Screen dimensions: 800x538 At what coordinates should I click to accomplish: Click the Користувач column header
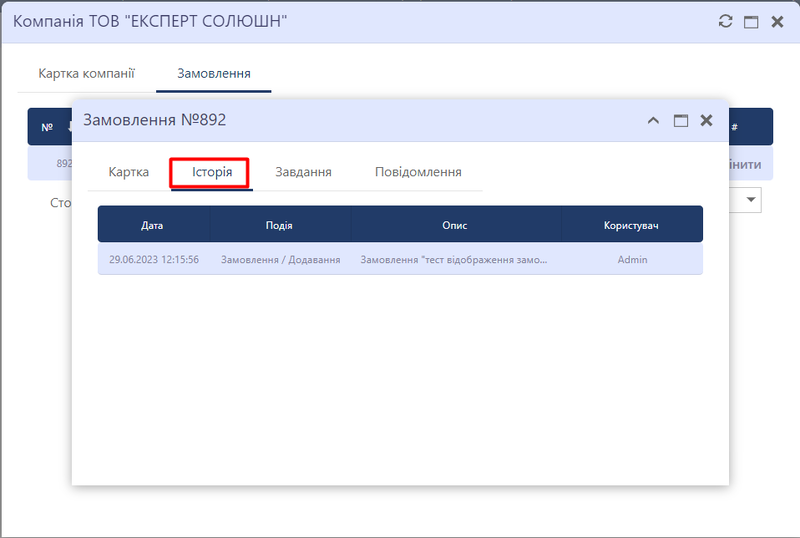tap(631, 225)
